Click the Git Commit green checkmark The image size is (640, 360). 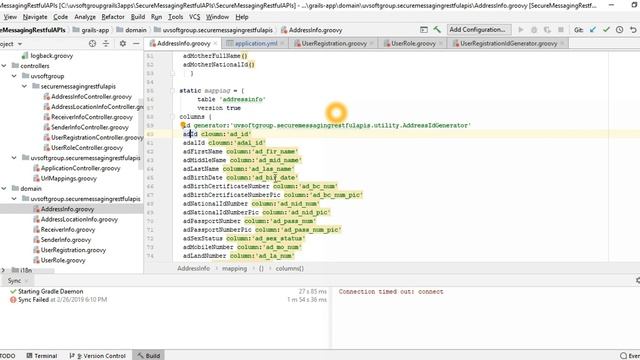tap(606, 30)
